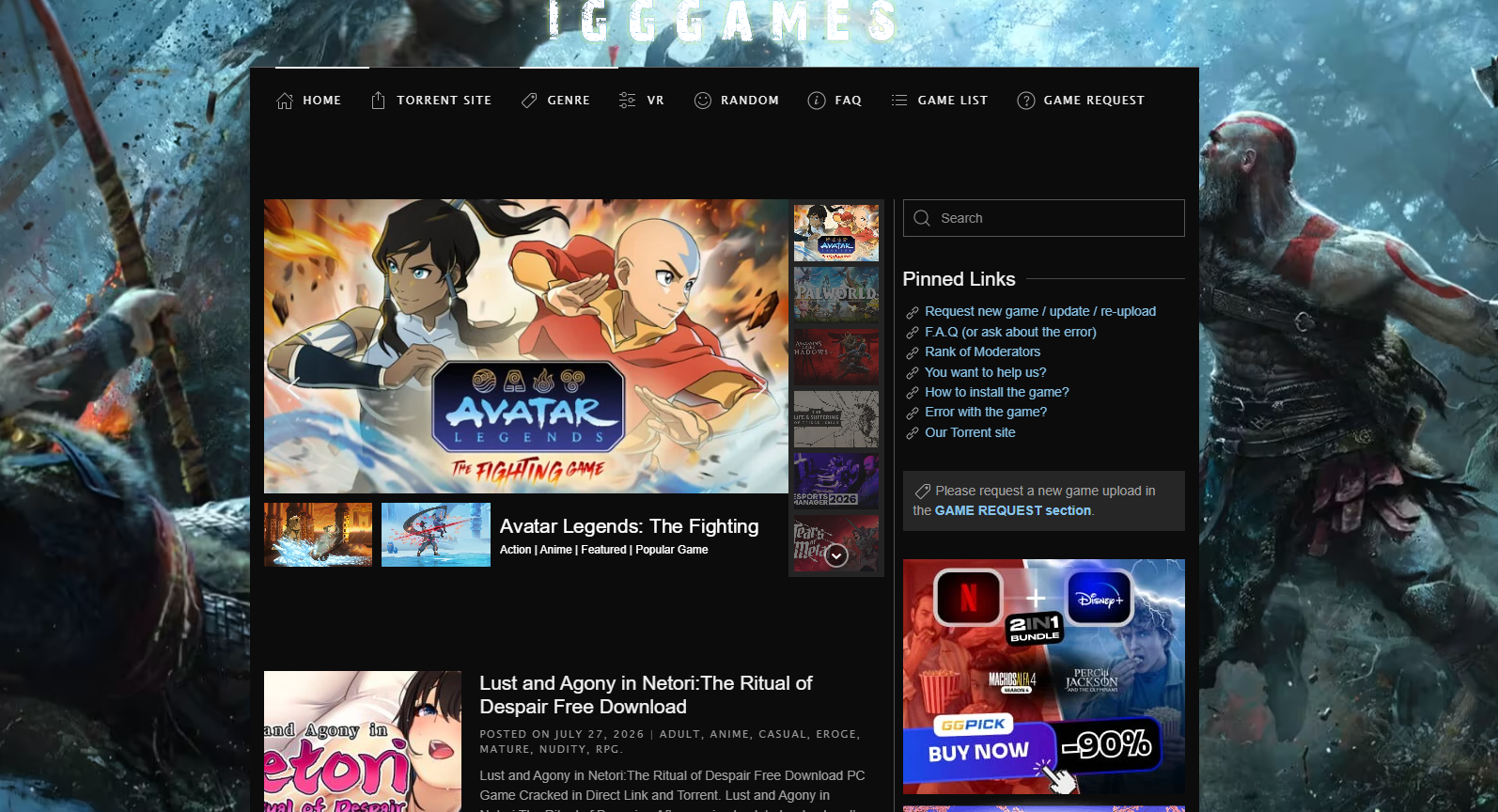Viewport: 1498px width, 812px height.
Task: Click the Torrent Site upload icon
Action: click(378, 101)
